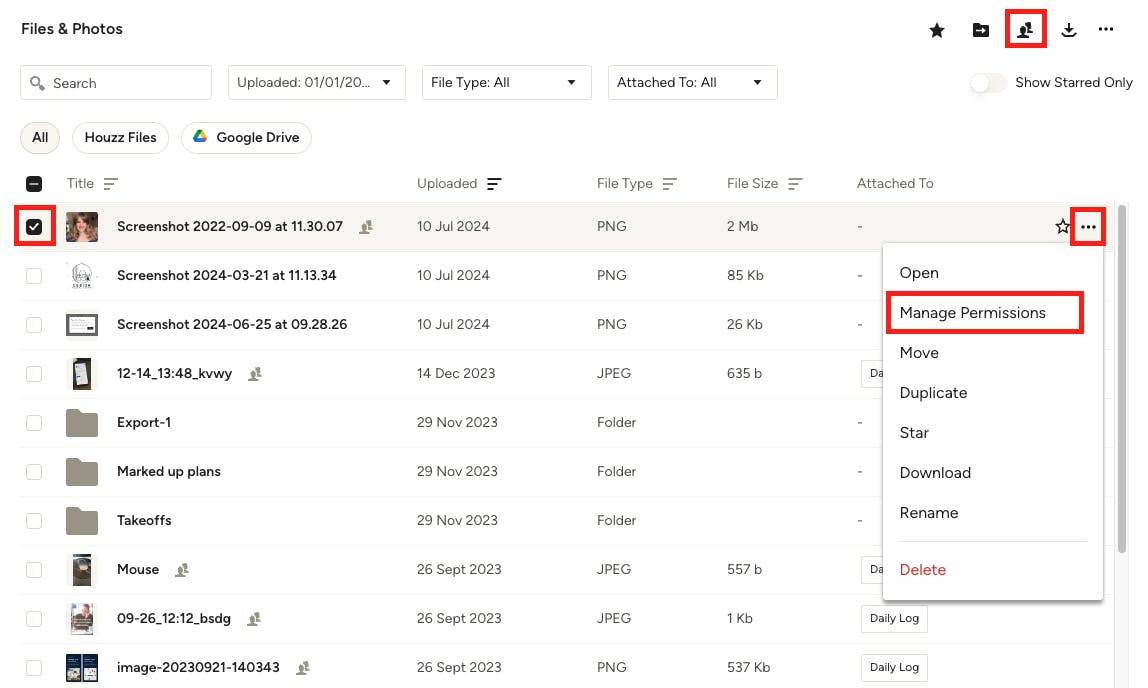Expand the File Type: All dropdown
The image size is (1148, 688).
click(x=506, y=83)
